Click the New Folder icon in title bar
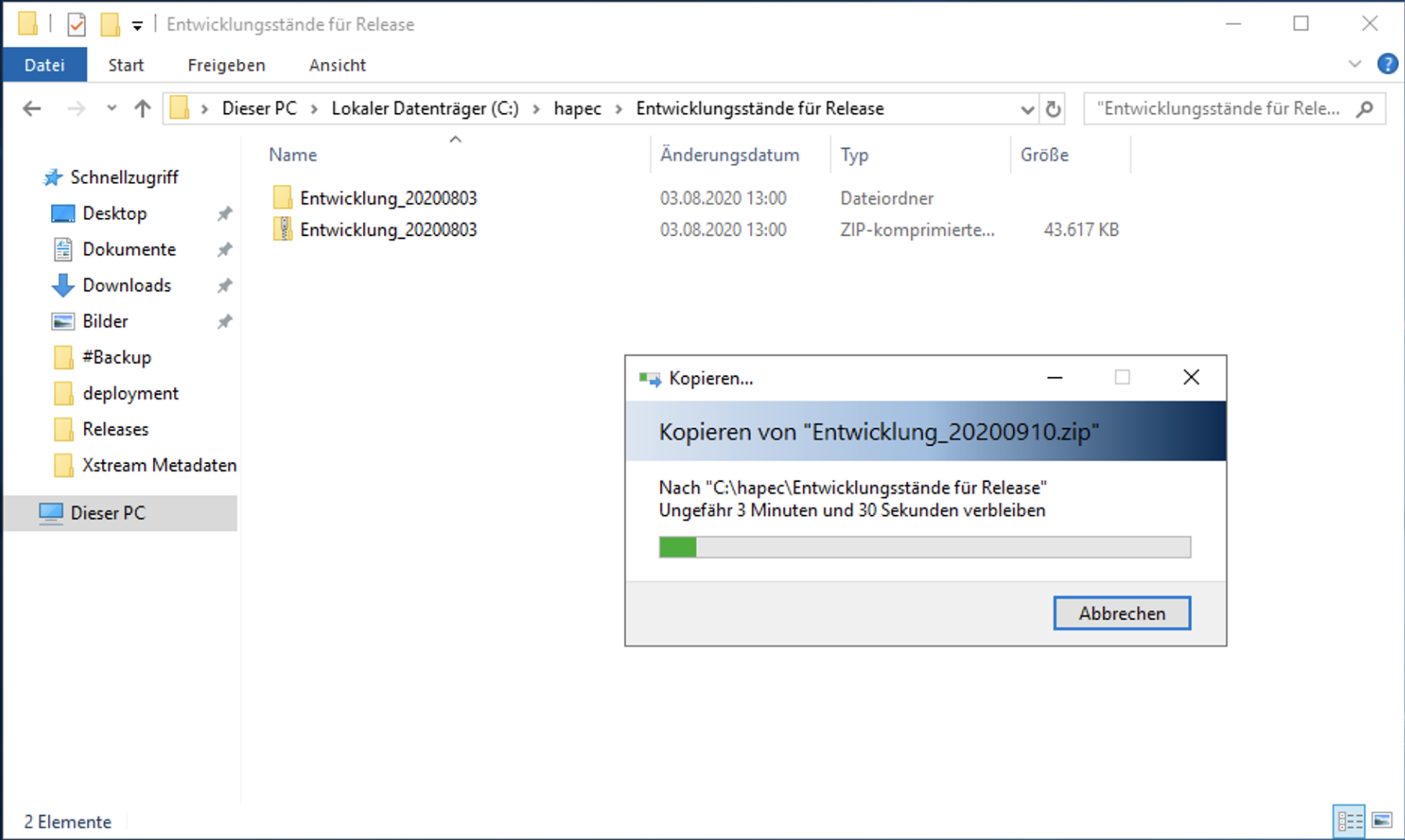The width and height of the screenshot is (1405, 840). 110,25
